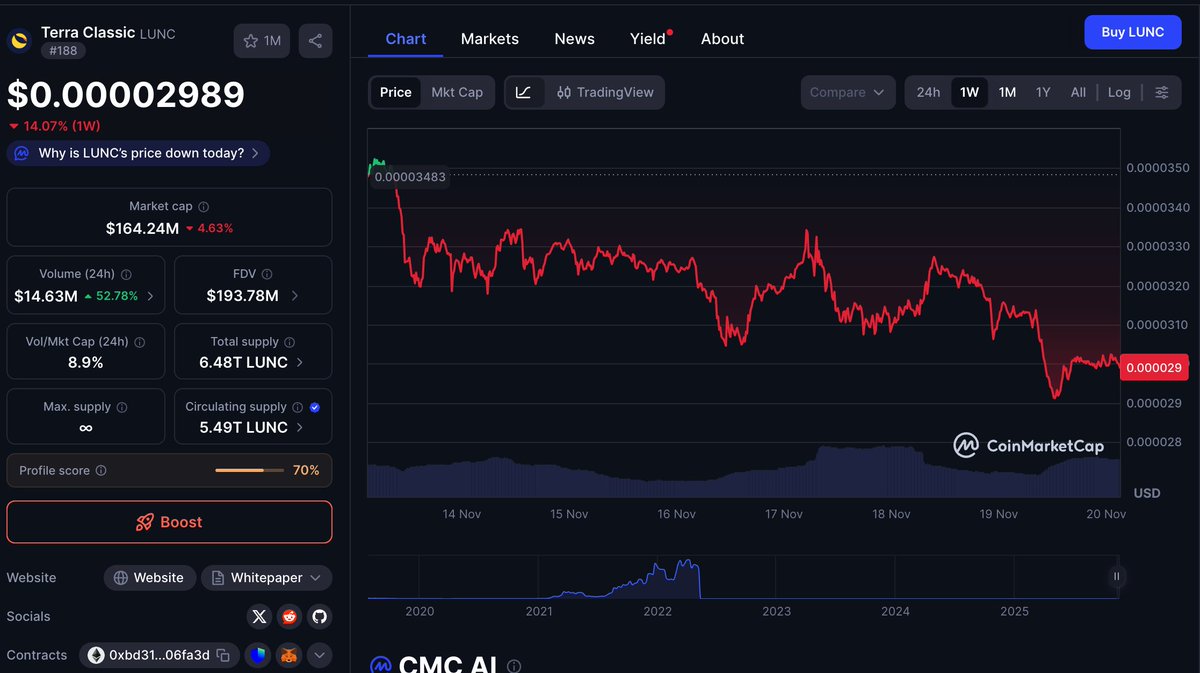The height and width of the screenshot is (673, 1200).
Task: Open the Reddit social link
Action: 289,616
